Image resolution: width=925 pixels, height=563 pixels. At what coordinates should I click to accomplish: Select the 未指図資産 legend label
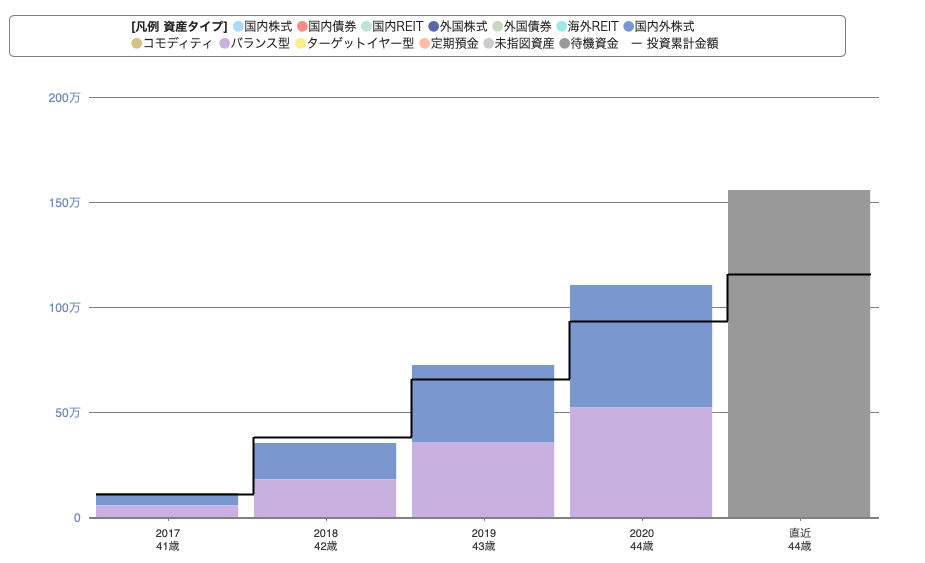[524, 44]
